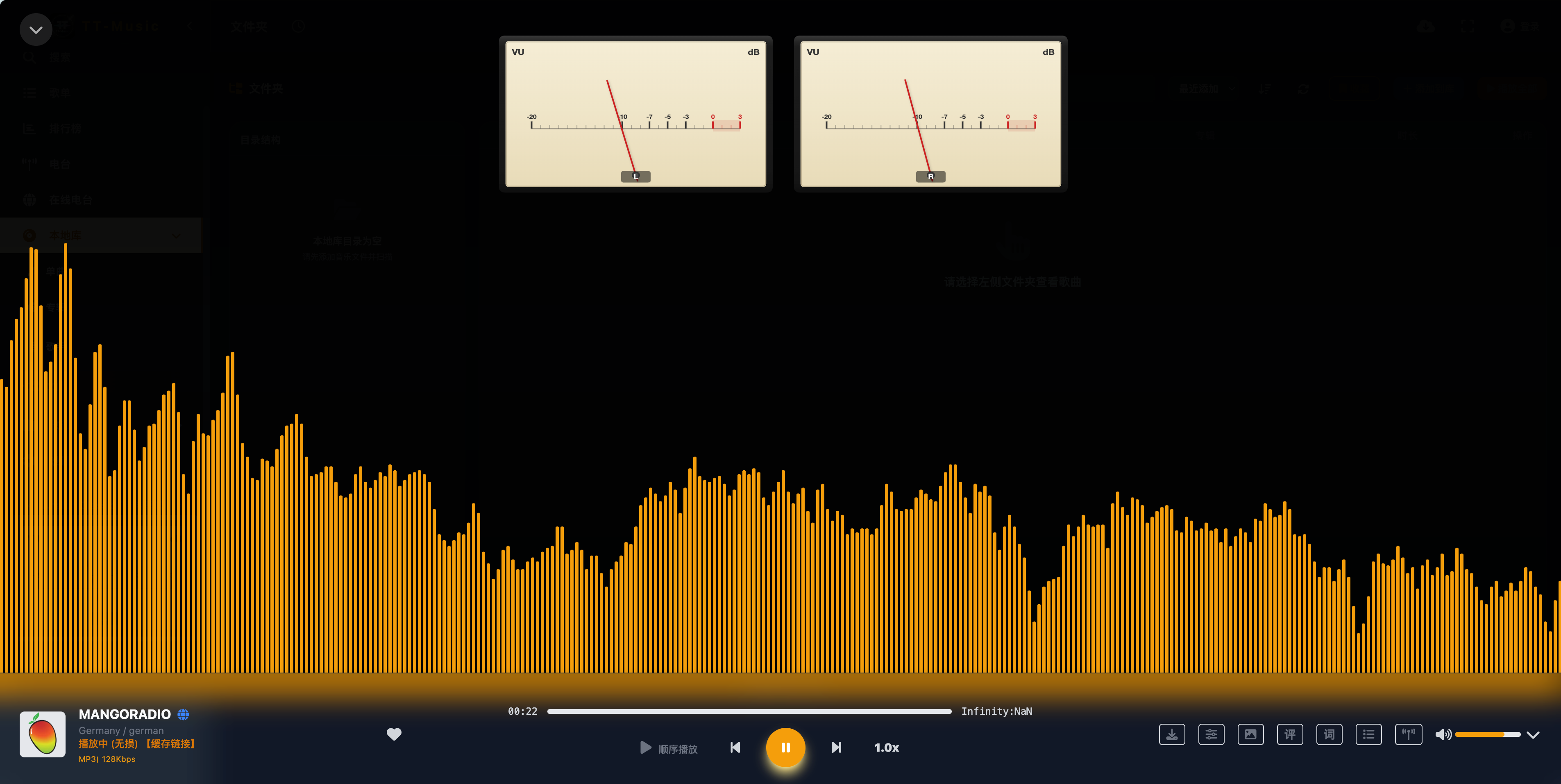Download the current track
Screen dimensions: 1561x784
(1172, 735)
